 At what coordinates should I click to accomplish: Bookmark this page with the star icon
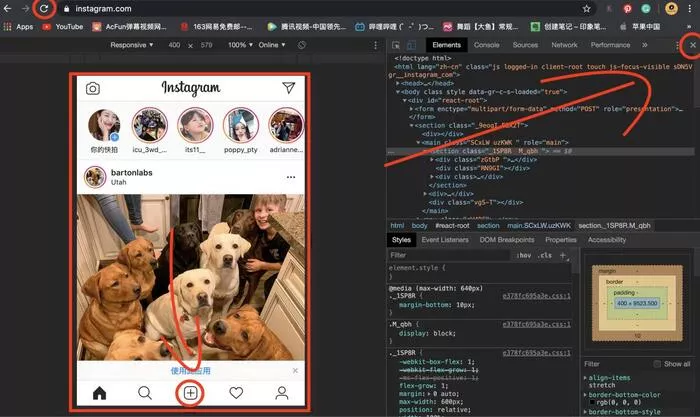587,8
